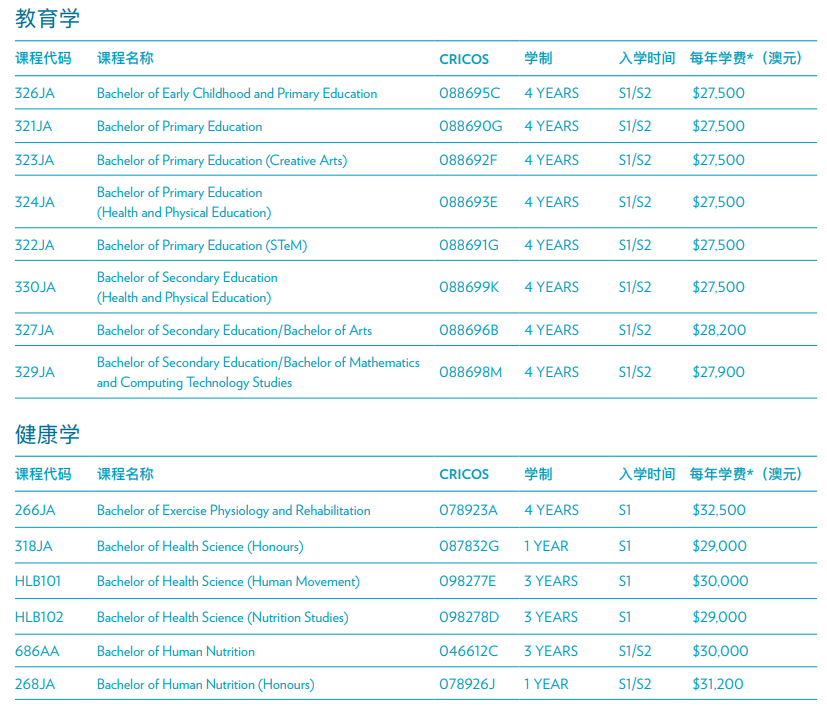Click course code 329JA
This screenshot has height=710, width=827.
pyautogui.click(x=35, y=372)
